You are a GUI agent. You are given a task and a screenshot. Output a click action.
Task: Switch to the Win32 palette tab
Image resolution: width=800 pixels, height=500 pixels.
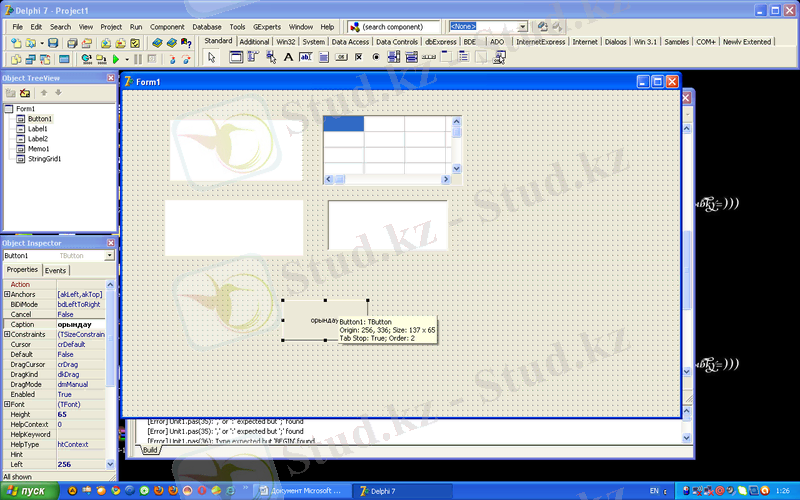pos(286,42)
